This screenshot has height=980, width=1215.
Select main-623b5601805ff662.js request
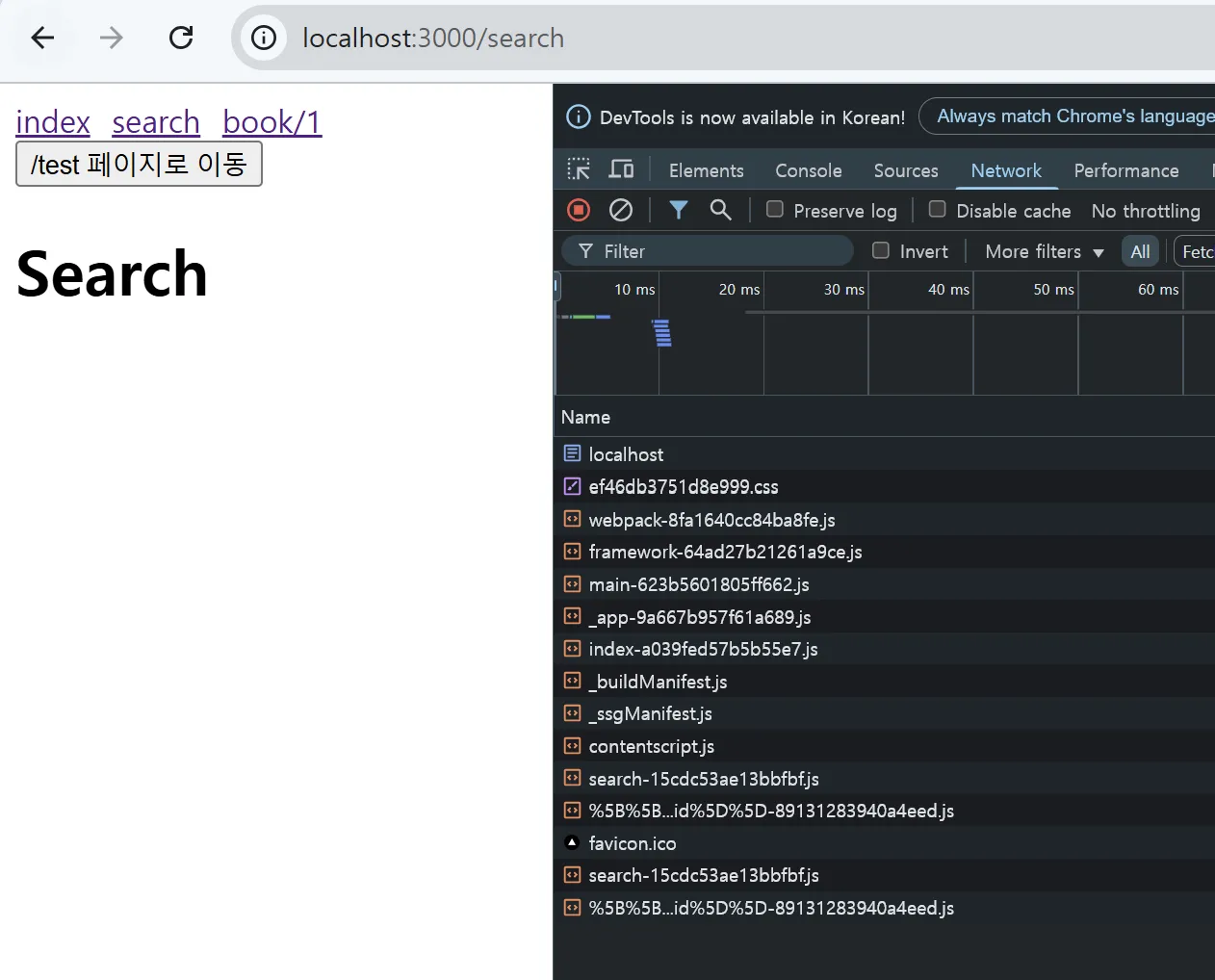click(884, 584)
